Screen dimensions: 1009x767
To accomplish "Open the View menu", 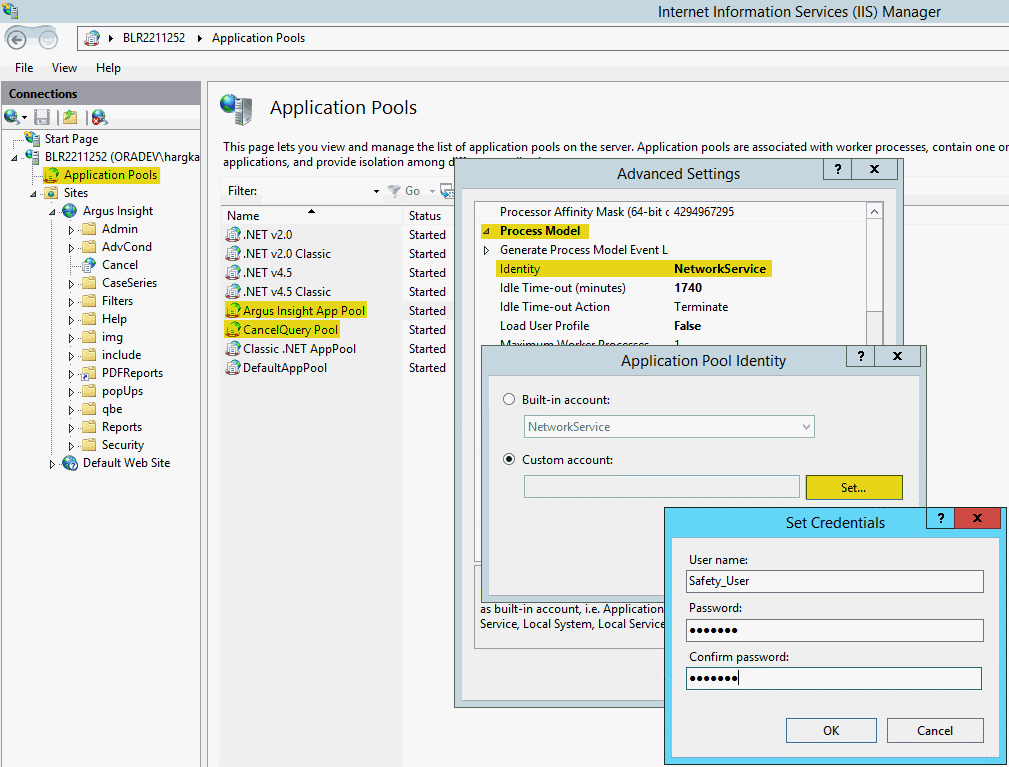I will click(64, 68).
